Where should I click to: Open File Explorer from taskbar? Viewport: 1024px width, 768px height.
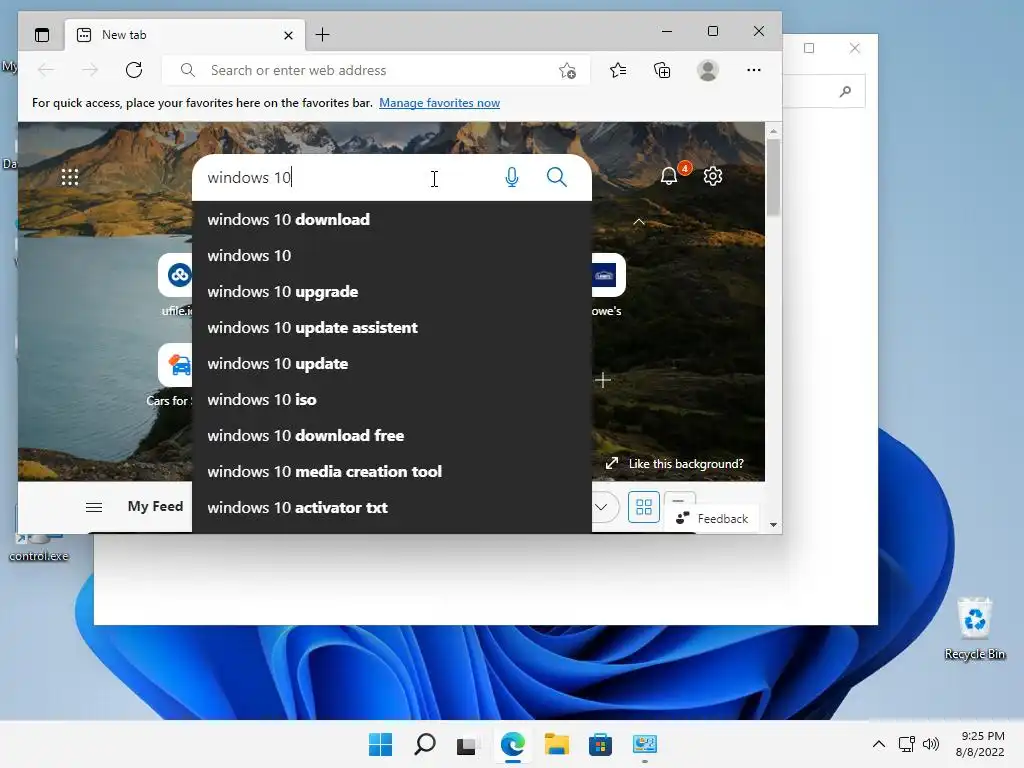click(556, 744)
